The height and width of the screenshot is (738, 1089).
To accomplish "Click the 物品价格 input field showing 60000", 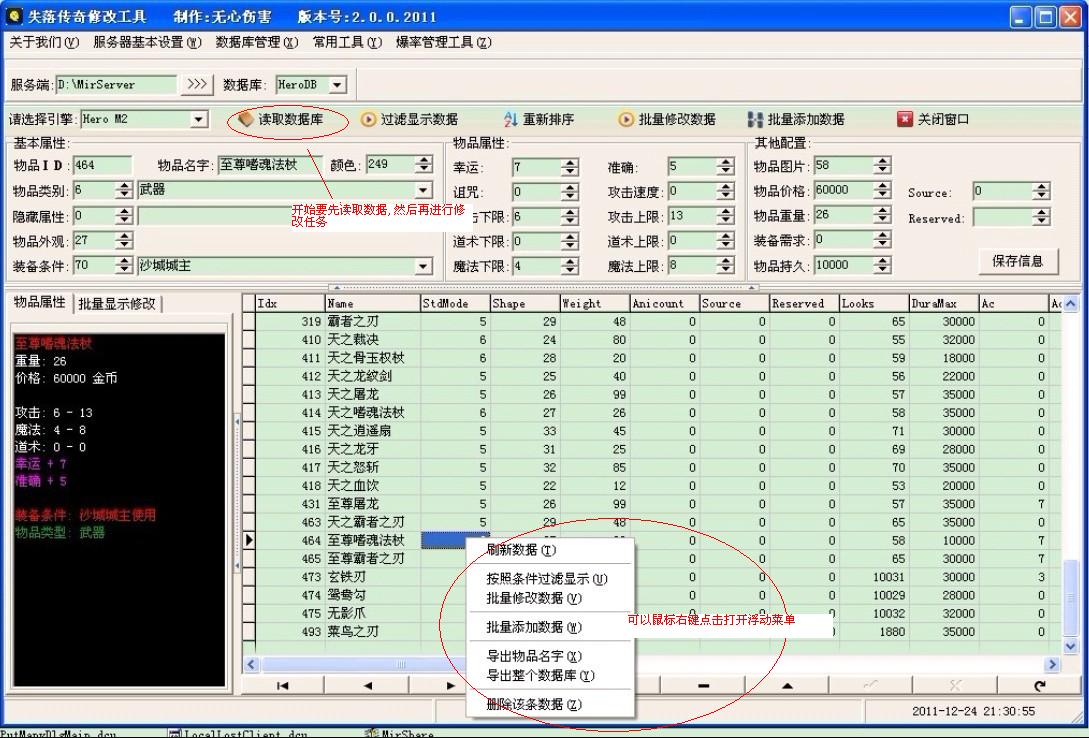I will coord(842,190).
